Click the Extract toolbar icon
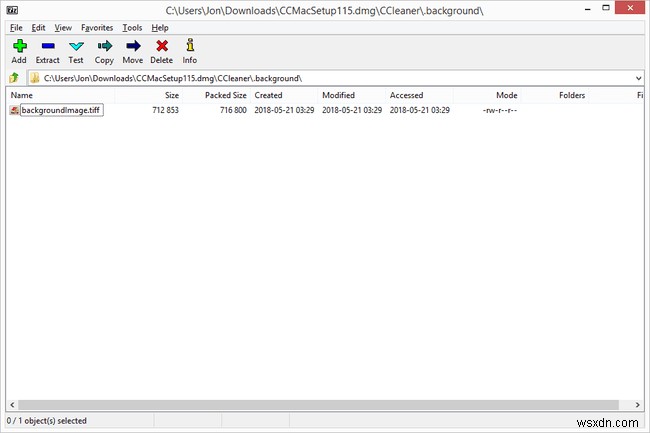 [48, 46]
